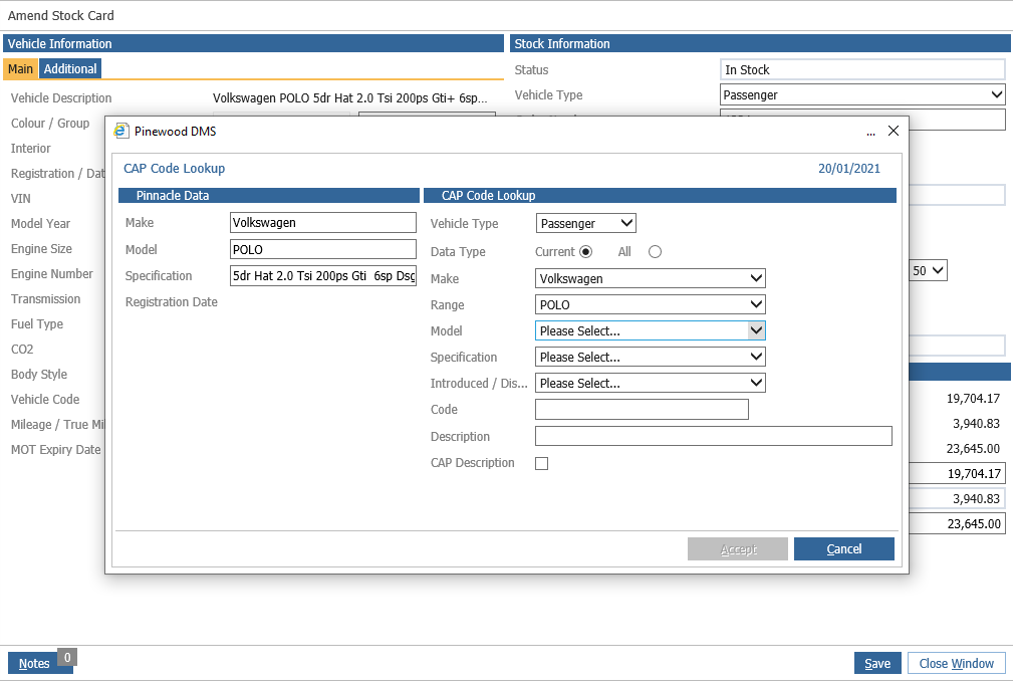Click the Code input field

(x=642, y=409)
